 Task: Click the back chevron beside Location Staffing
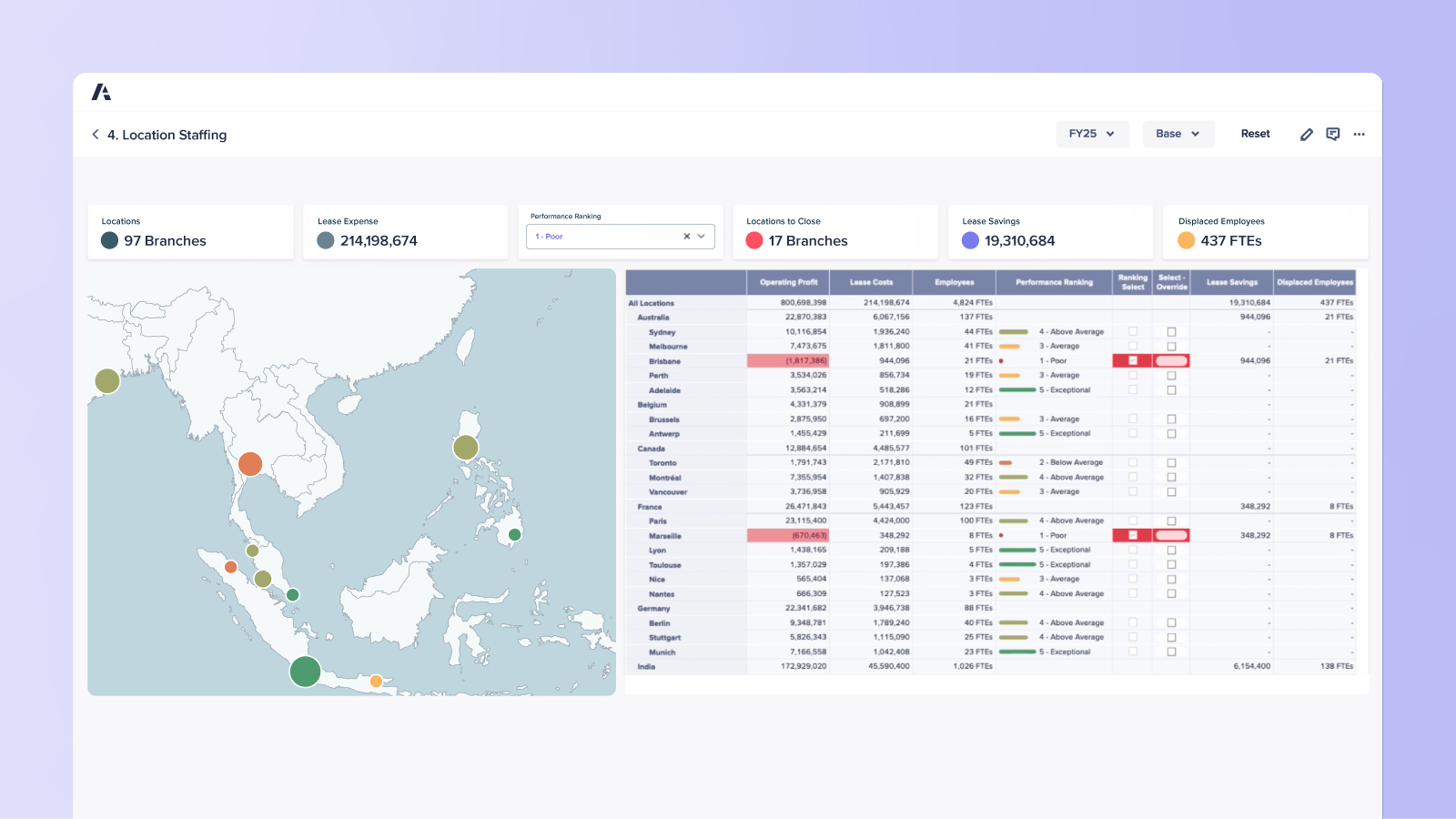coord(96,135)
